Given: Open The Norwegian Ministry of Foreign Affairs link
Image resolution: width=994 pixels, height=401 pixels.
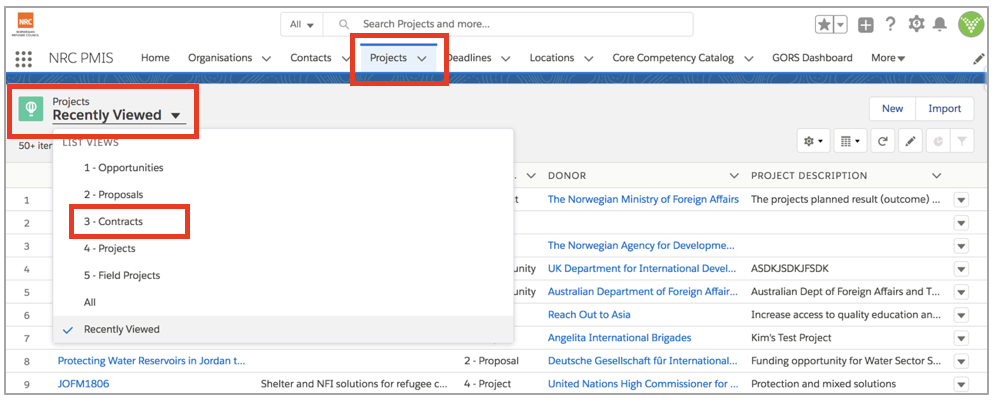Looking at the screenshot, I should coord(643,199).
